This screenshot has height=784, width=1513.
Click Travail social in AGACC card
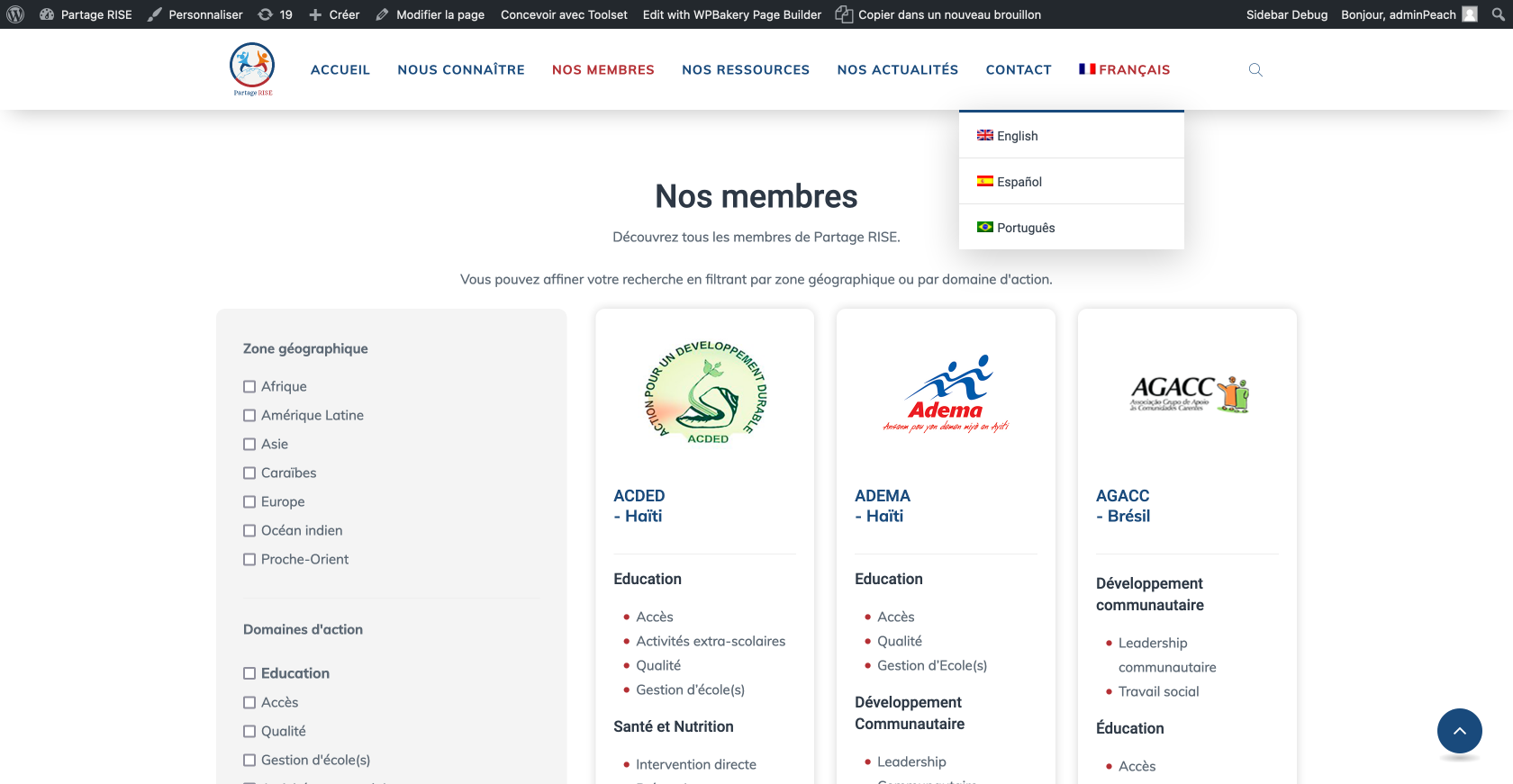[1158, 691]
